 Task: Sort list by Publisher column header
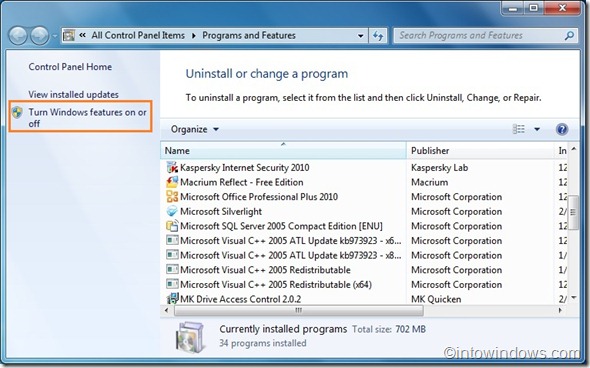click(x=480, y=151)
